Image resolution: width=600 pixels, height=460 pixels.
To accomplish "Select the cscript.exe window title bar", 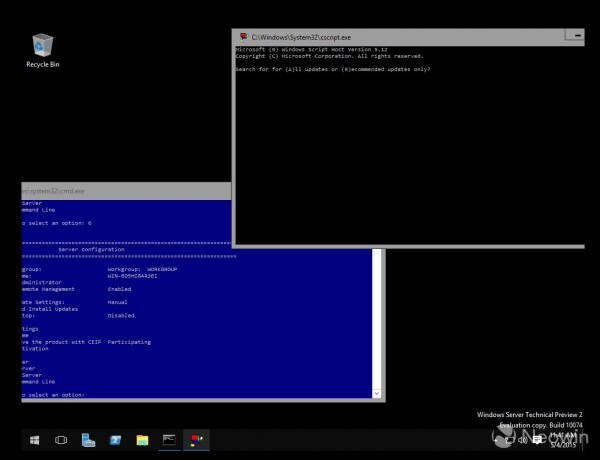I will (400, 35).
